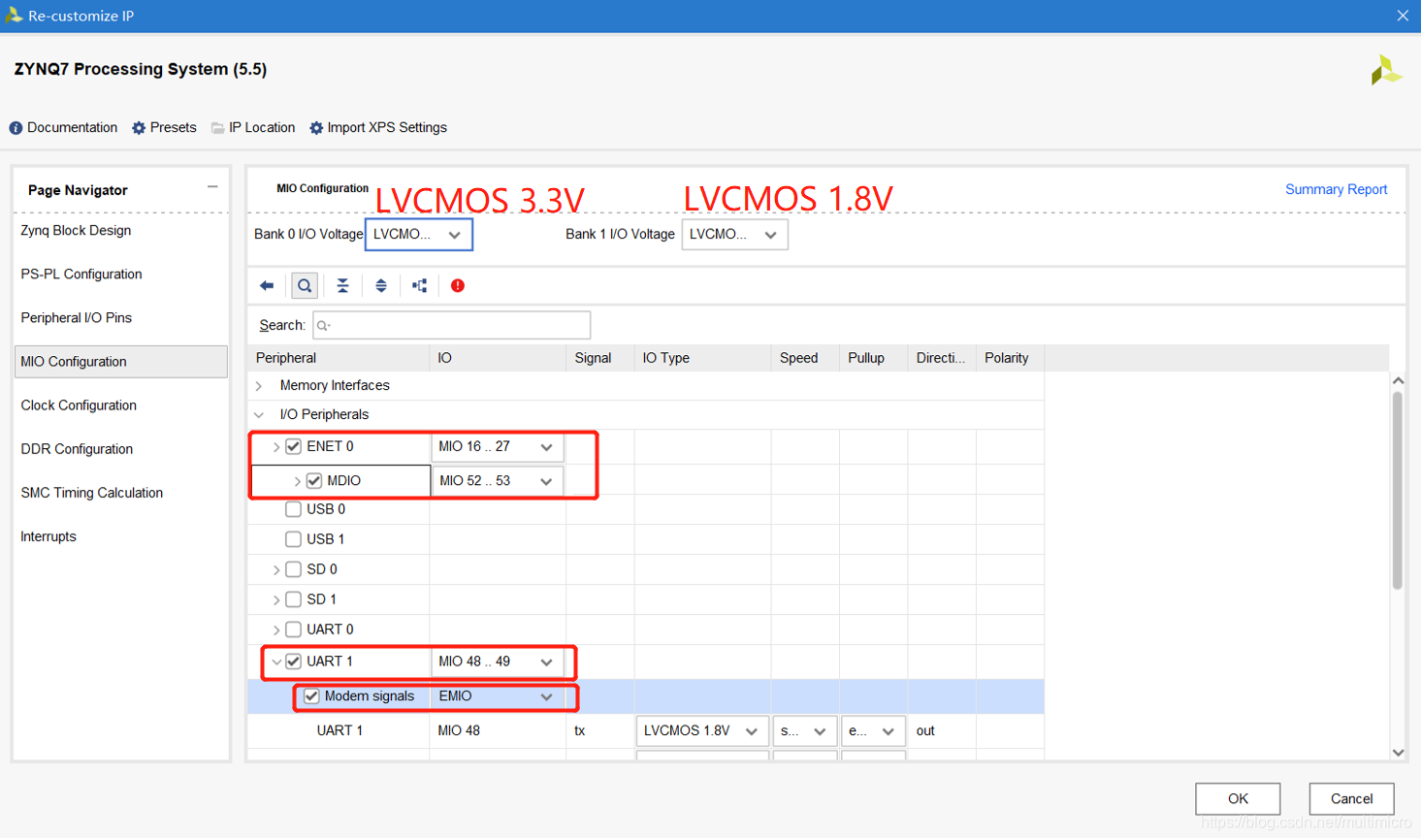Open the Bank 0 I/O Voltage dropdown
This screenshot has width=1421, height=840.
tap(419, 235)
